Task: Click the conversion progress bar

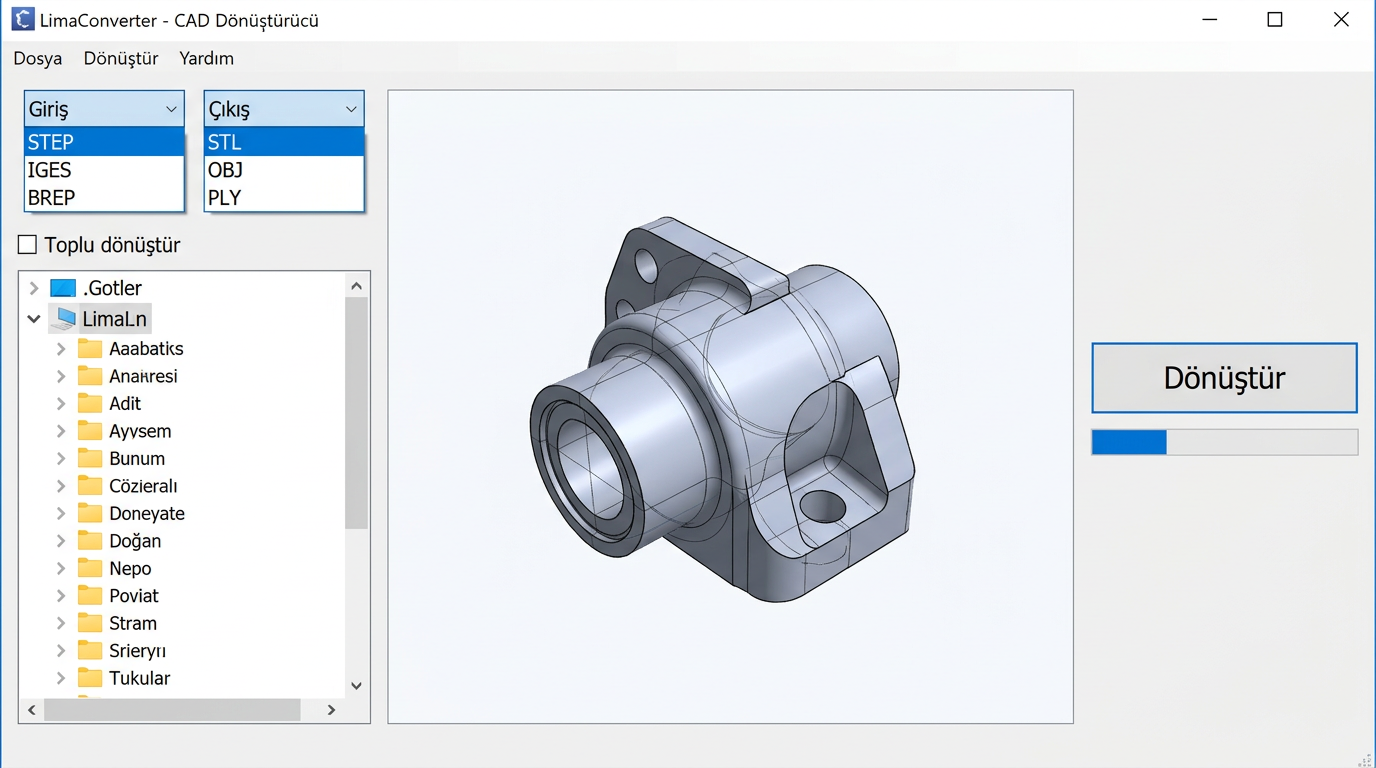Action: tap(1224, 442)
